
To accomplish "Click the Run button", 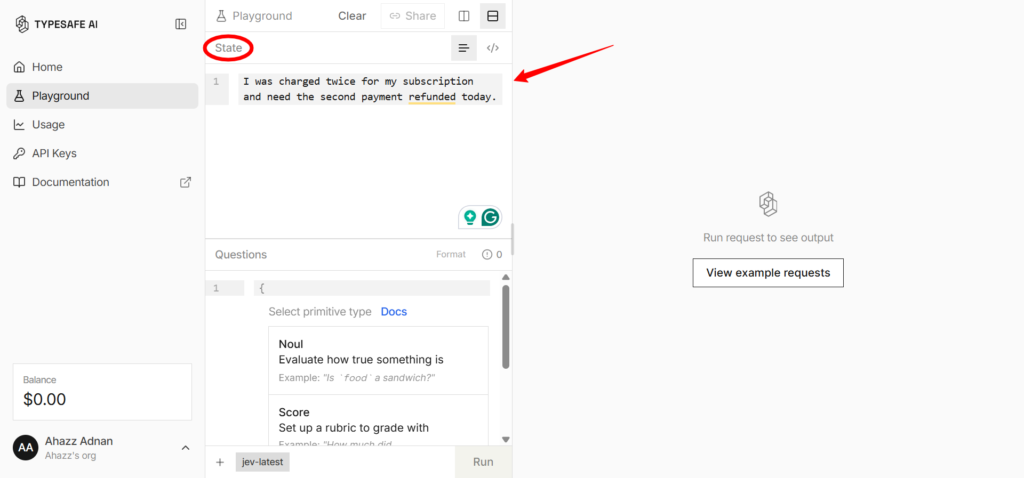I will 483,462.
